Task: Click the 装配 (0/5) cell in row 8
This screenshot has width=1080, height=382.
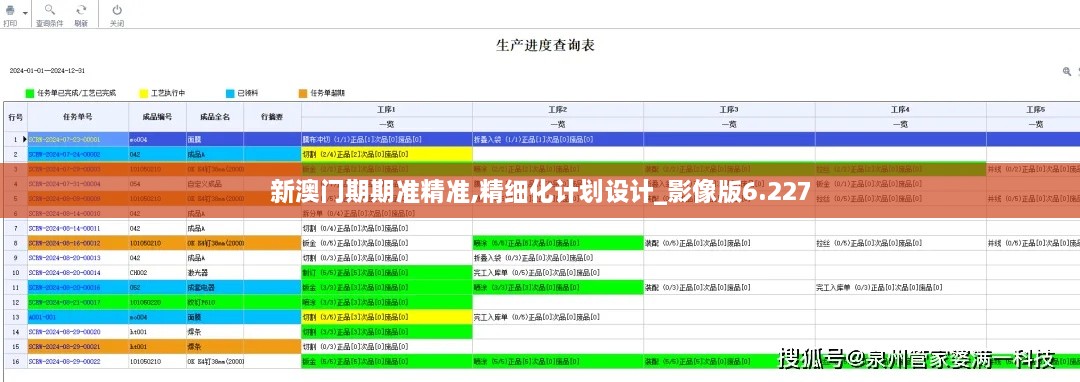Action: click(729, 243)
